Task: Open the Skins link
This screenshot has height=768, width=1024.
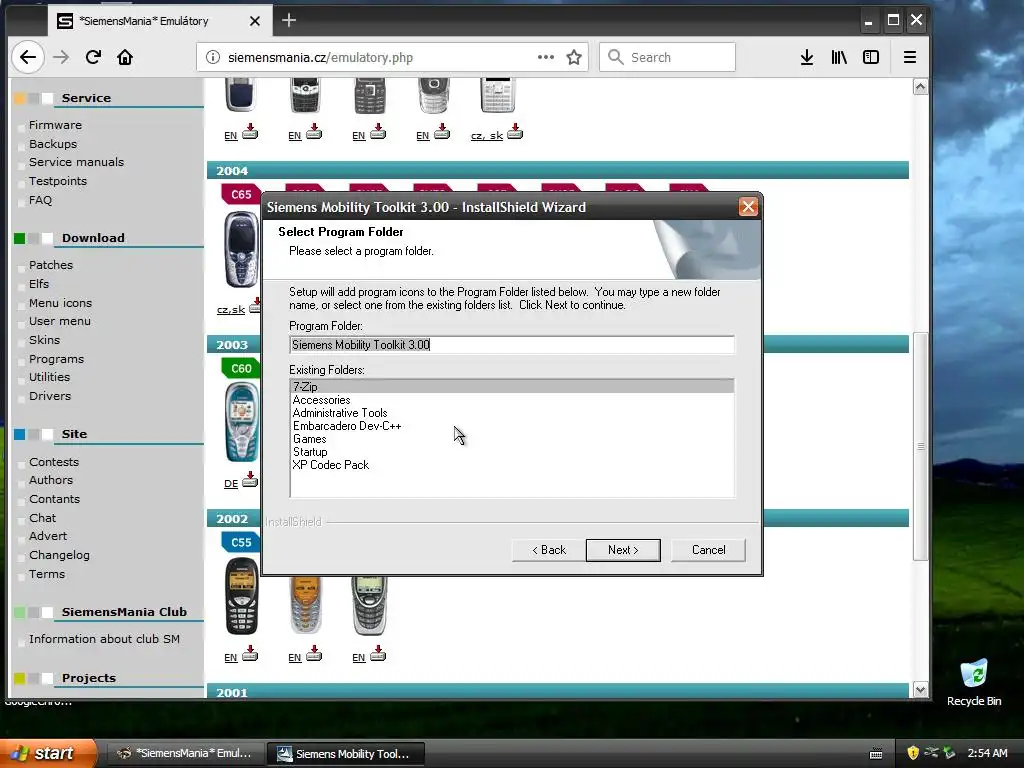Action: (x=44, y=340)
